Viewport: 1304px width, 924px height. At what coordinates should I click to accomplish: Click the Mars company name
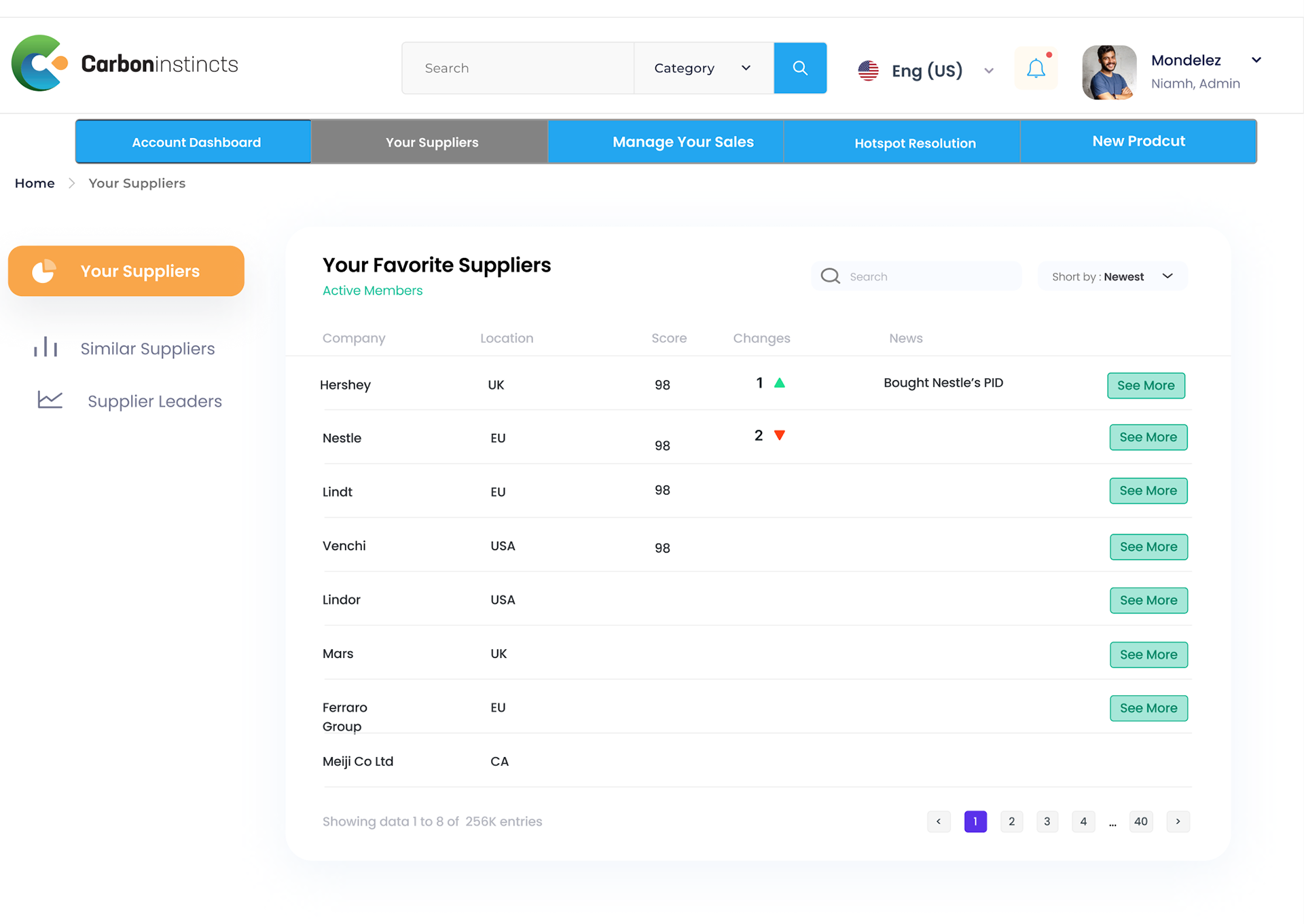338,654
